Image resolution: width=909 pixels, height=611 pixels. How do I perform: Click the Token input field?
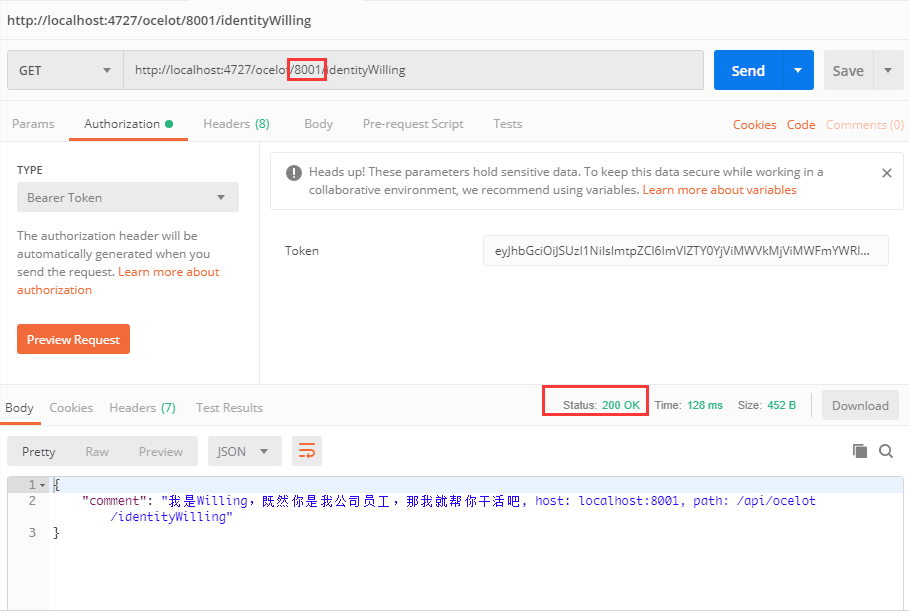685,250
